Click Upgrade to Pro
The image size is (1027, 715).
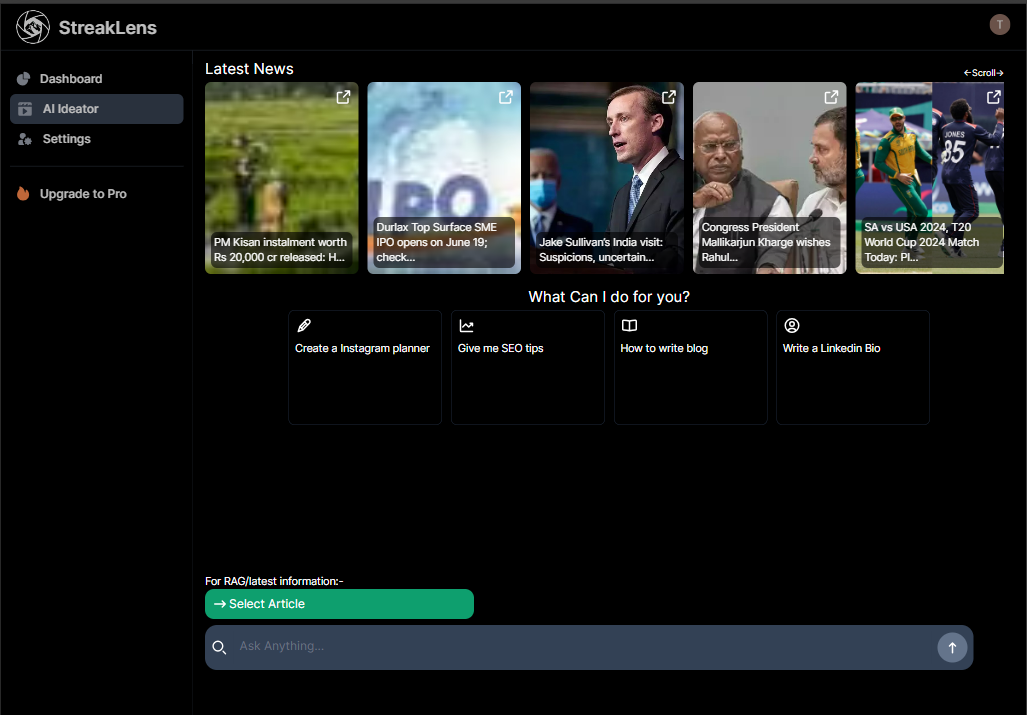[82, 194]
